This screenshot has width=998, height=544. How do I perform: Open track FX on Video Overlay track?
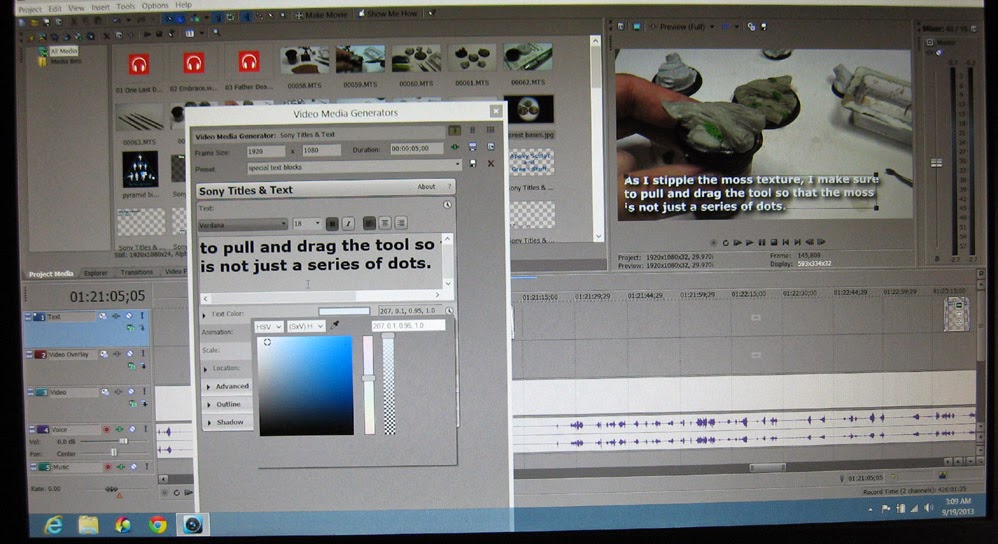[117, 354]
